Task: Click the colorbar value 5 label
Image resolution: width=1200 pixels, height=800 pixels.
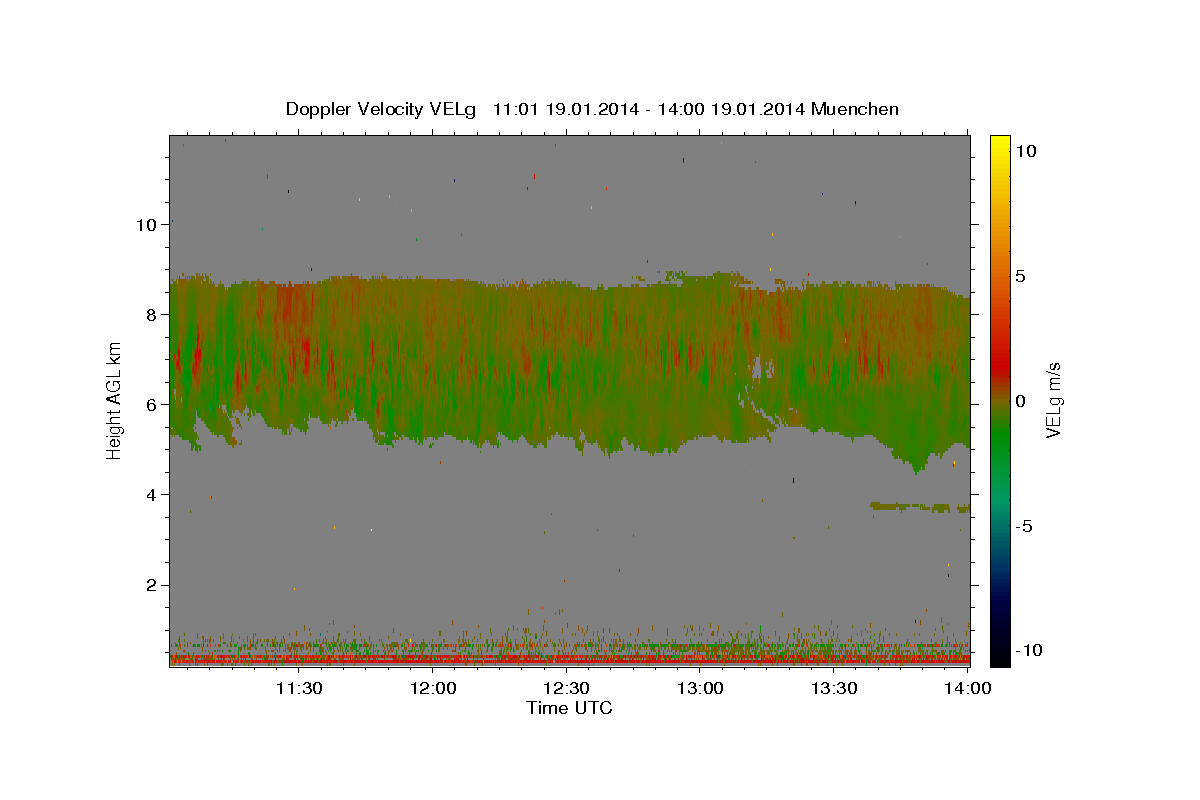Action: point(1019,275)
